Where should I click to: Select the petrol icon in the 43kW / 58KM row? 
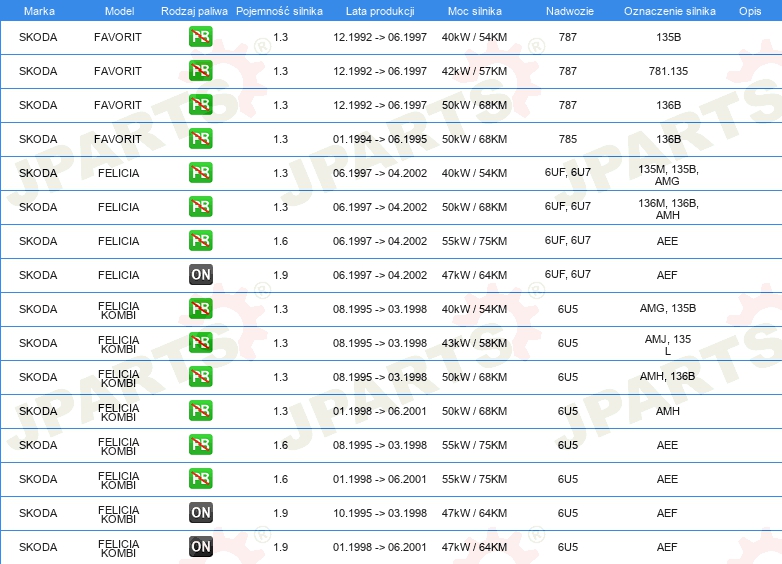click(200, 343)
